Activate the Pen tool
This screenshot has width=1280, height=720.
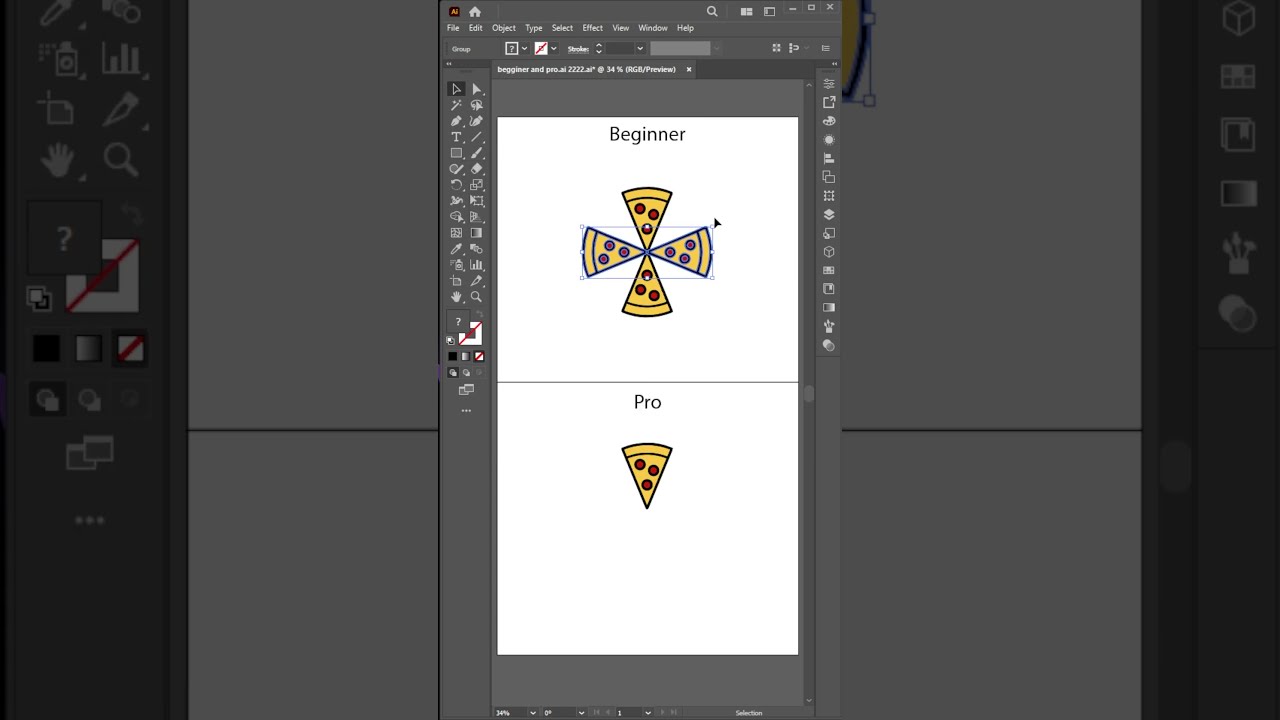coord(456,121)
